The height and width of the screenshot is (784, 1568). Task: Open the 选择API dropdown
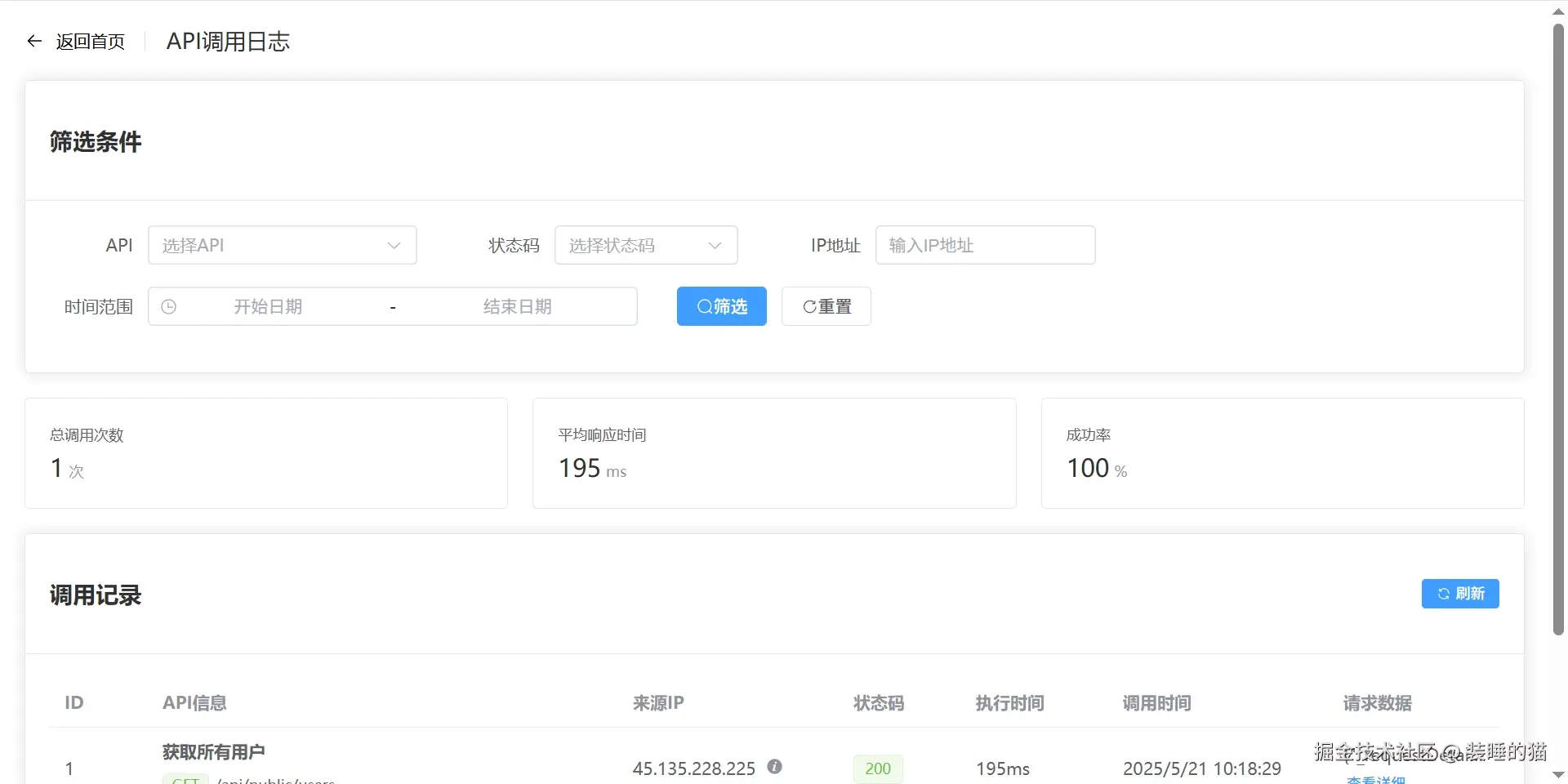pyautogui.click(x=282, y=245)
